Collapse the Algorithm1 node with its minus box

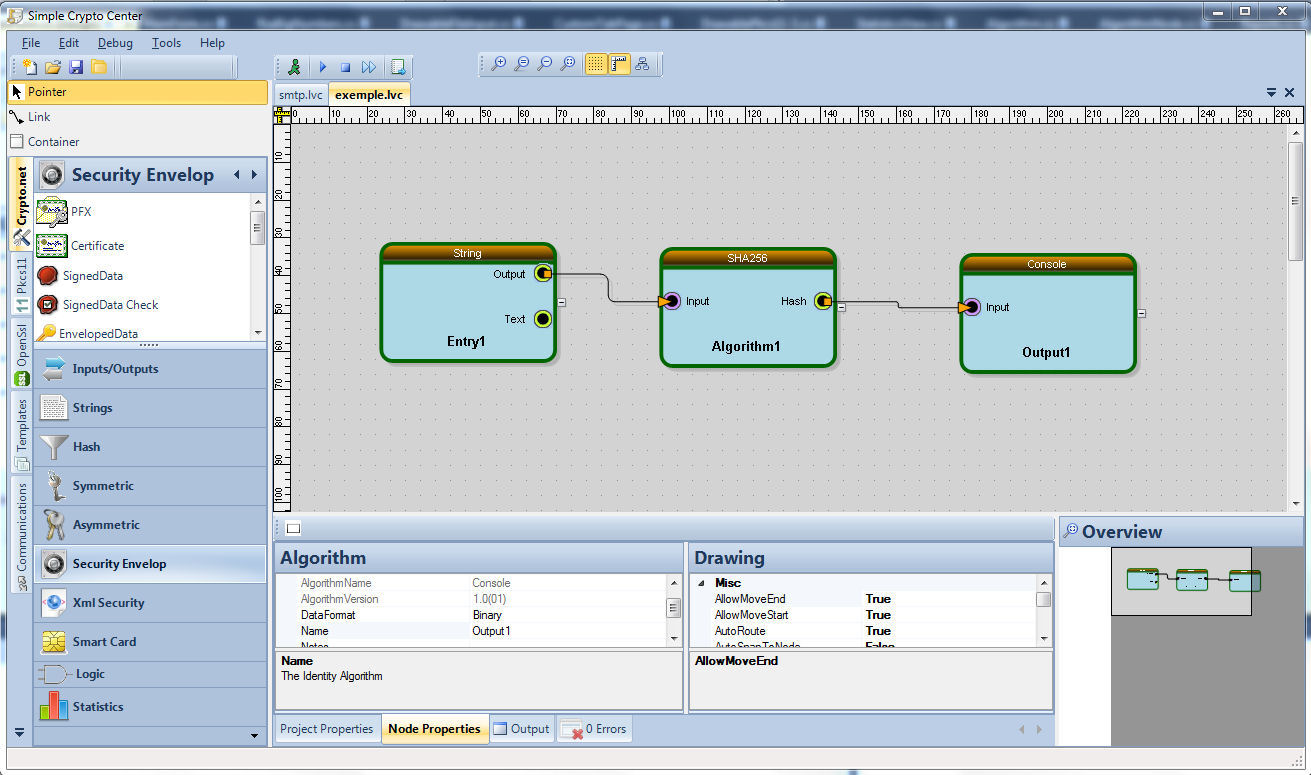point(841,308)
